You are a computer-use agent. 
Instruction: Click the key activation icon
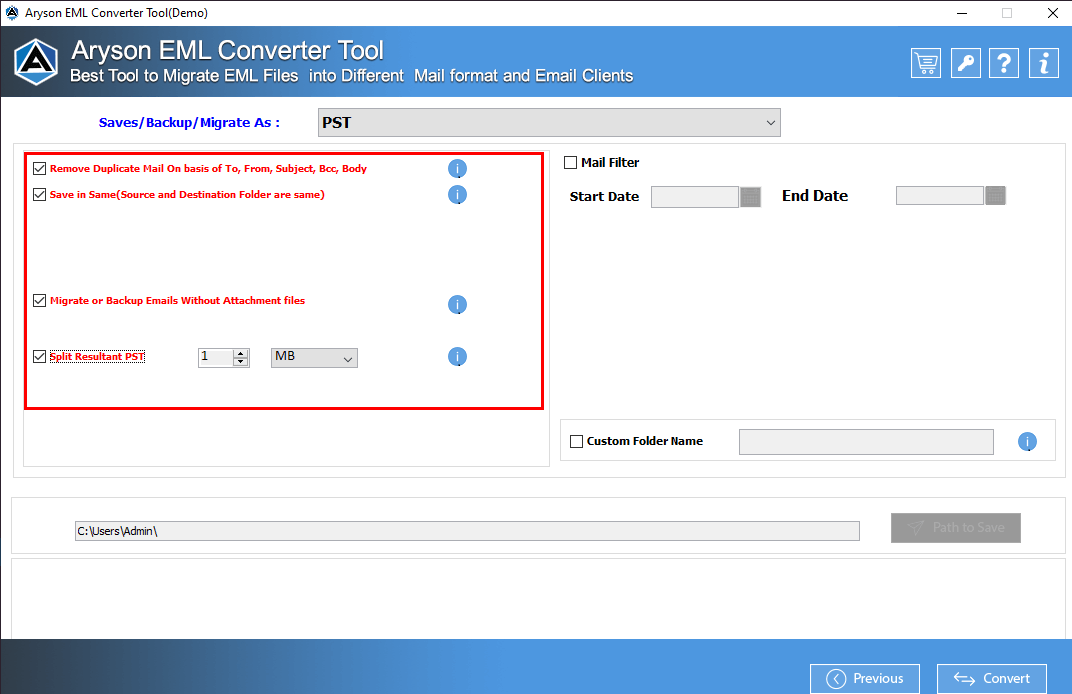click(x=965, y=64)
